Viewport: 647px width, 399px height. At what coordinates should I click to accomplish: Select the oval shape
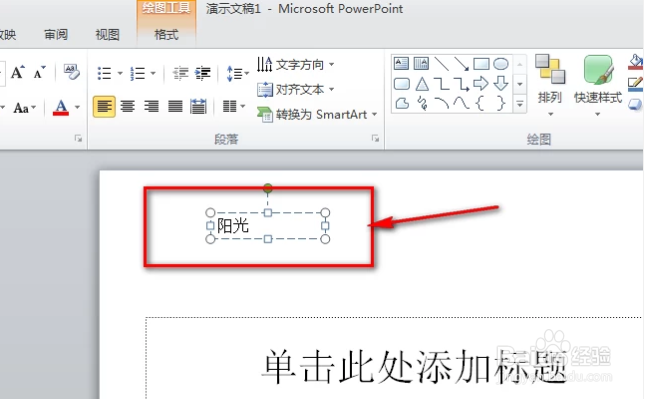click(x=501, y=64)
